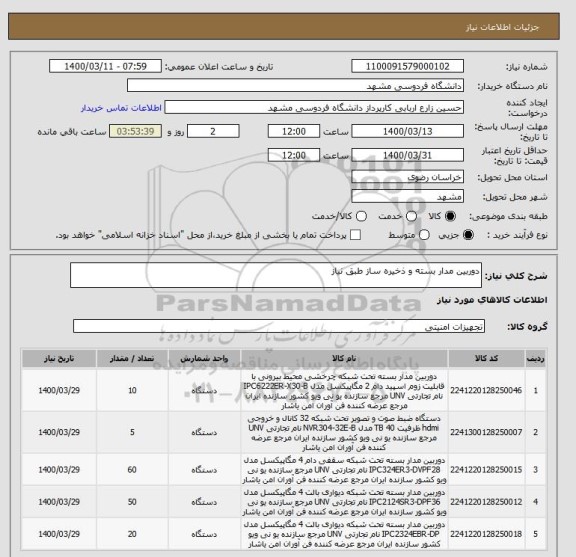576x557 pixels.
Task: Click the request creator name field
Action: pyautogui.click(x=314, y=108)
